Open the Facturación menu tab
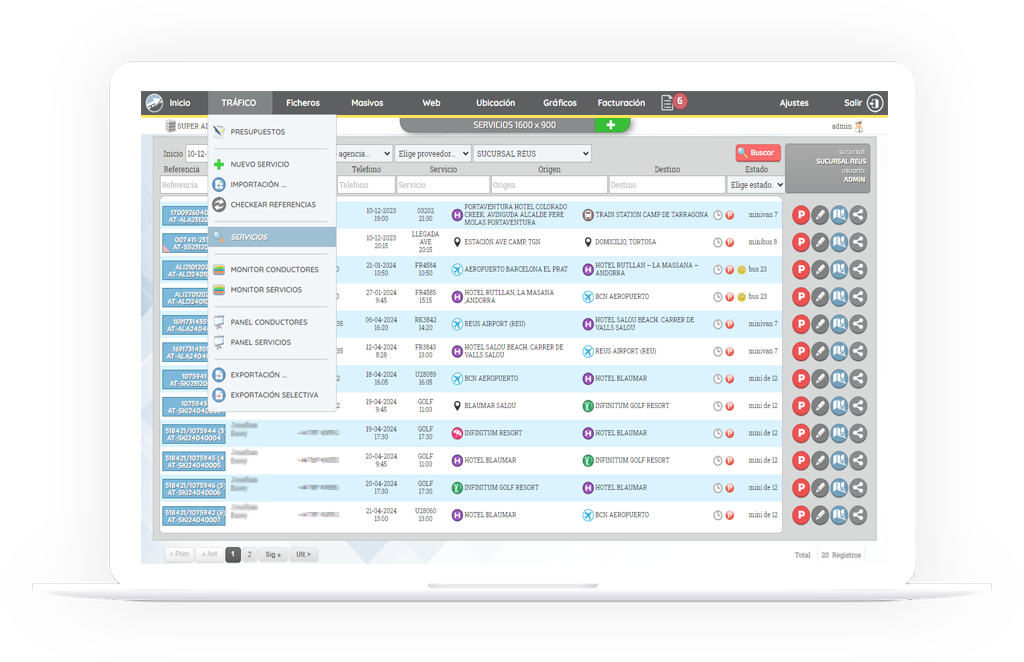The width and height of the screenshot is (1024, 662). tap(621, 102)
